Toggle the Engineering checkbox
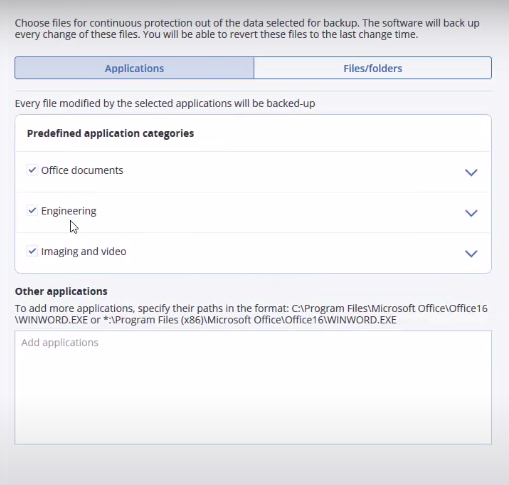Viewport: 509px width, 485px height. [x=32, y=211]
